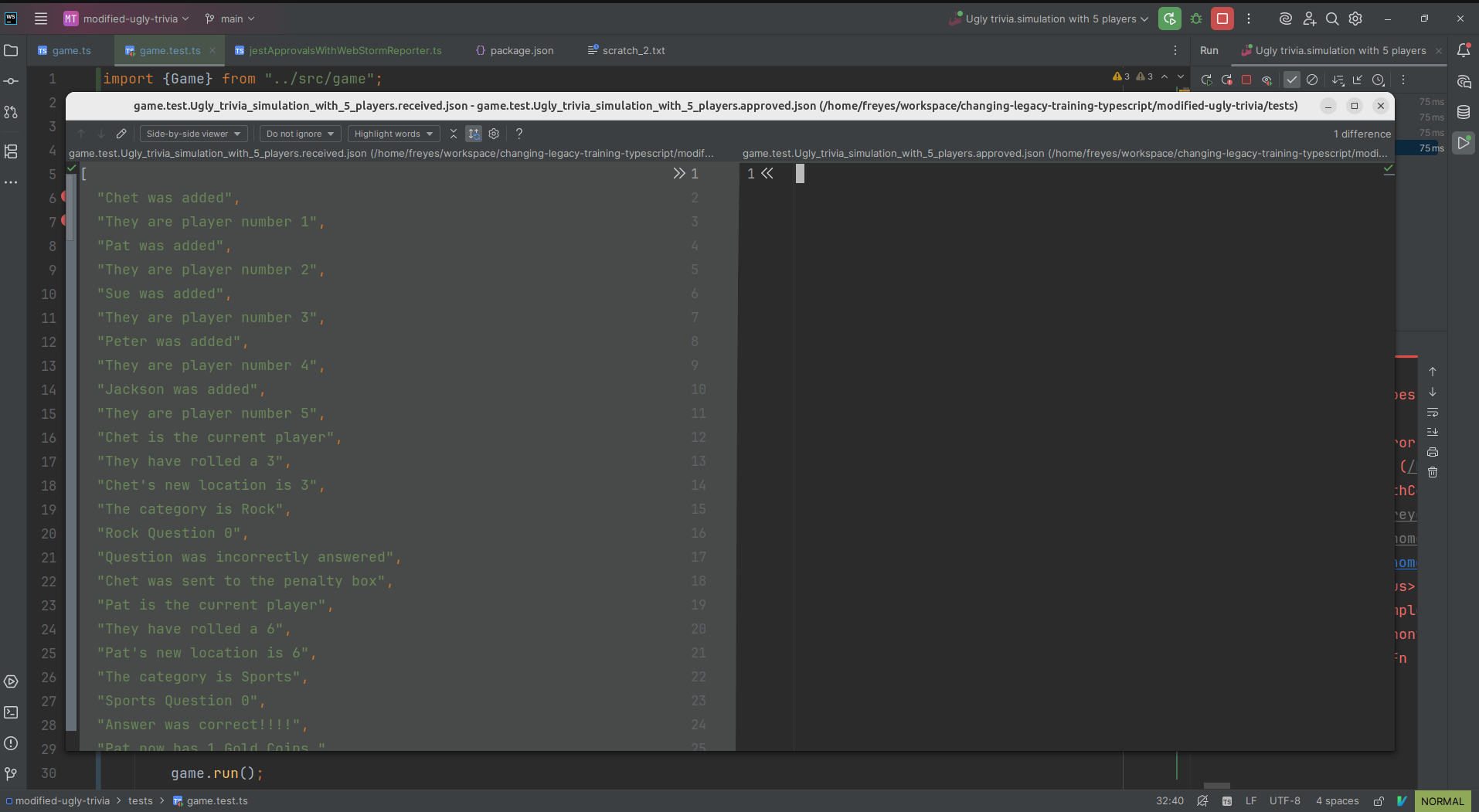Screen dimensions: 1479x812
Task: Open the main branch switcher
Action: click(x=229, y=18)
